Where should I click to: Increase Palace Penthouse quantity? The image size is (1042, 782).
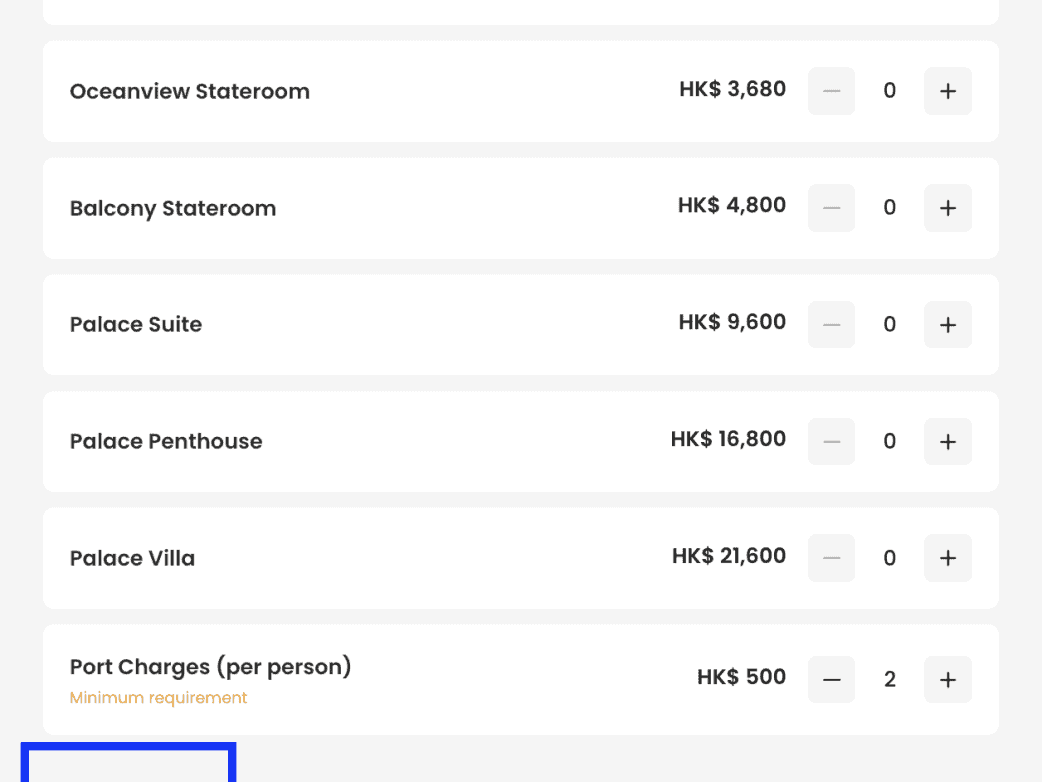(x=947, y=442)
